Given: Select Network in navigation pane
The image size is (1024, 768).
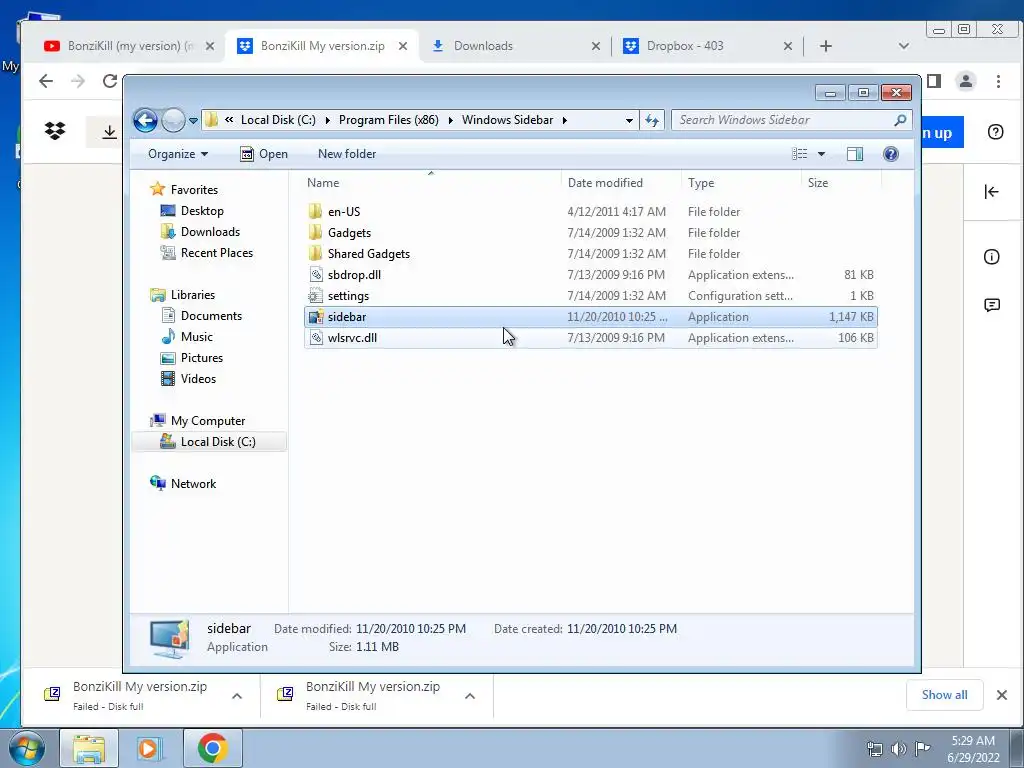Looking at the screenshot, I should (193, 484).
